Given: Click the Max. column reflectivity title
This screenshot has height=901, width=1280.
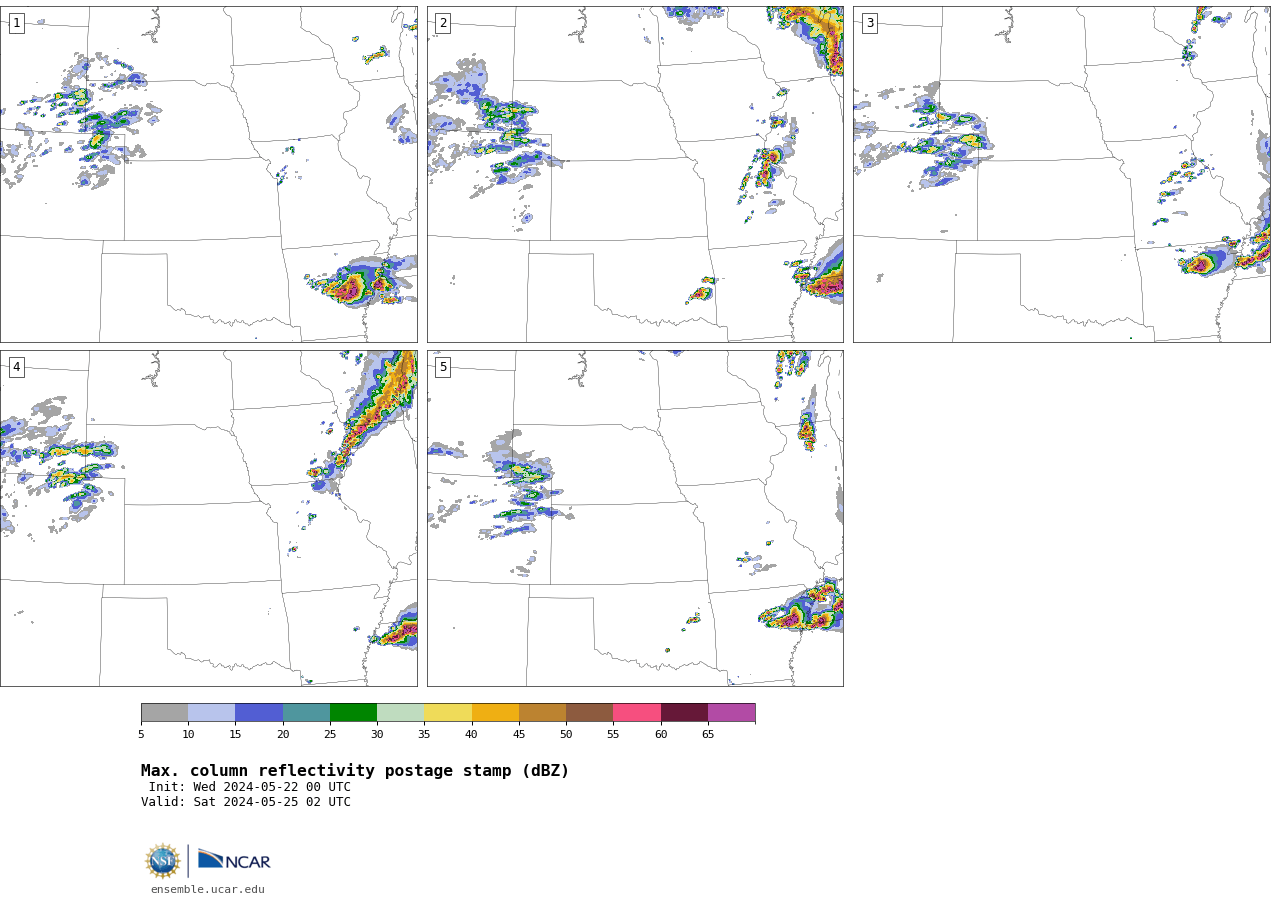Looking at the screenshot, I should click(355, 771).
